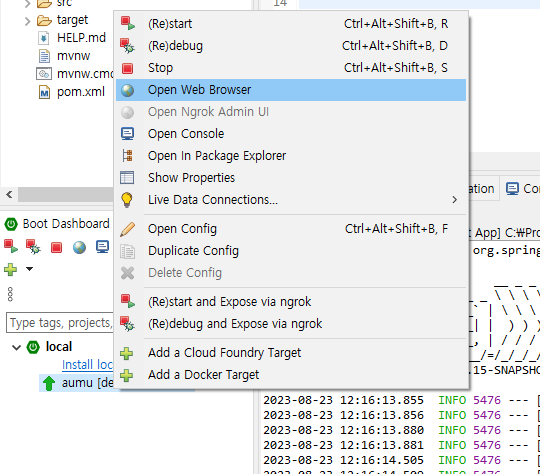Select the target folder
Viewport: 540px width, 474px height.
(x=72, y=20)
